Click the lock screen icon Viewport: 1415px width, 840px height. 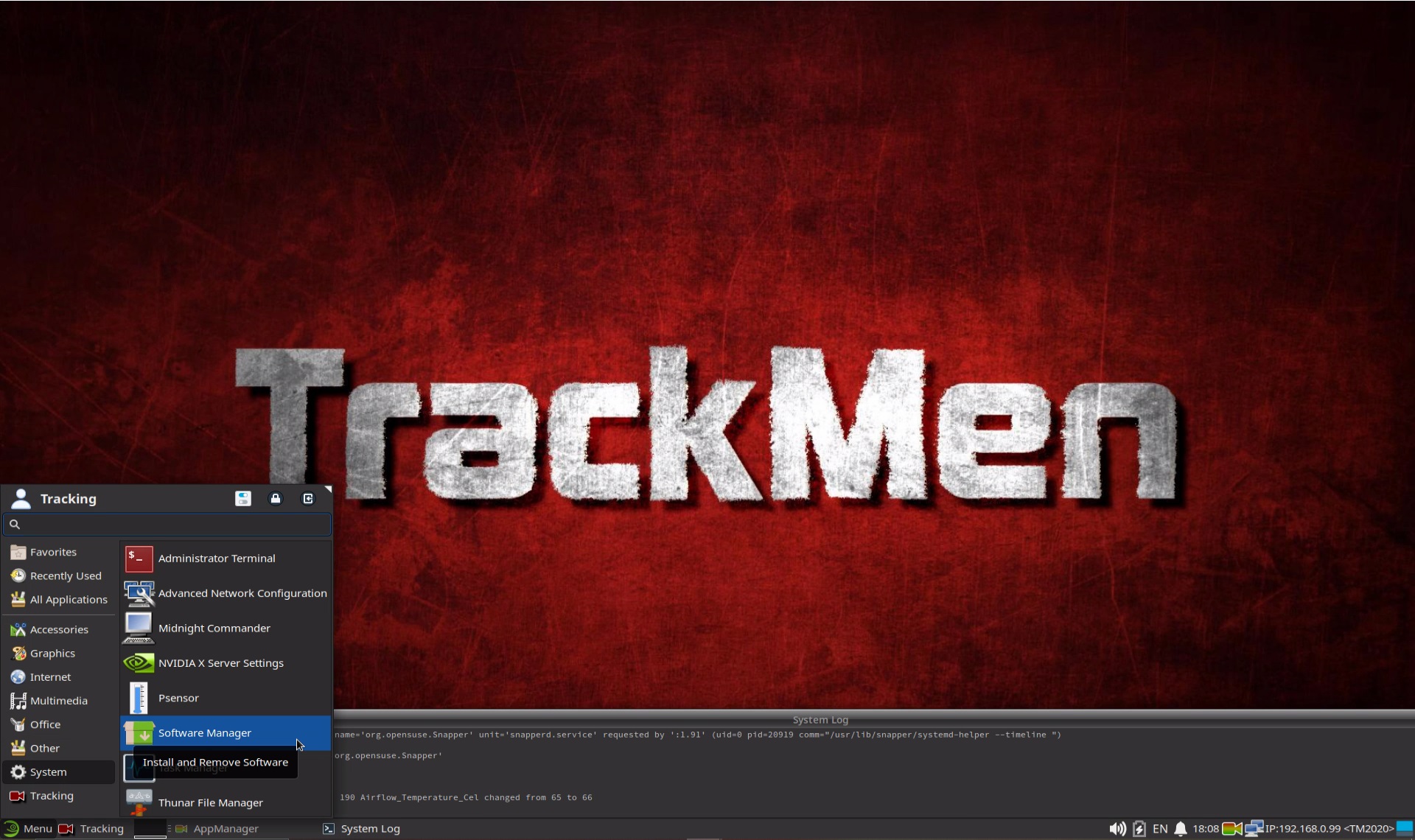pyautogui.click(x=276, y=499)
